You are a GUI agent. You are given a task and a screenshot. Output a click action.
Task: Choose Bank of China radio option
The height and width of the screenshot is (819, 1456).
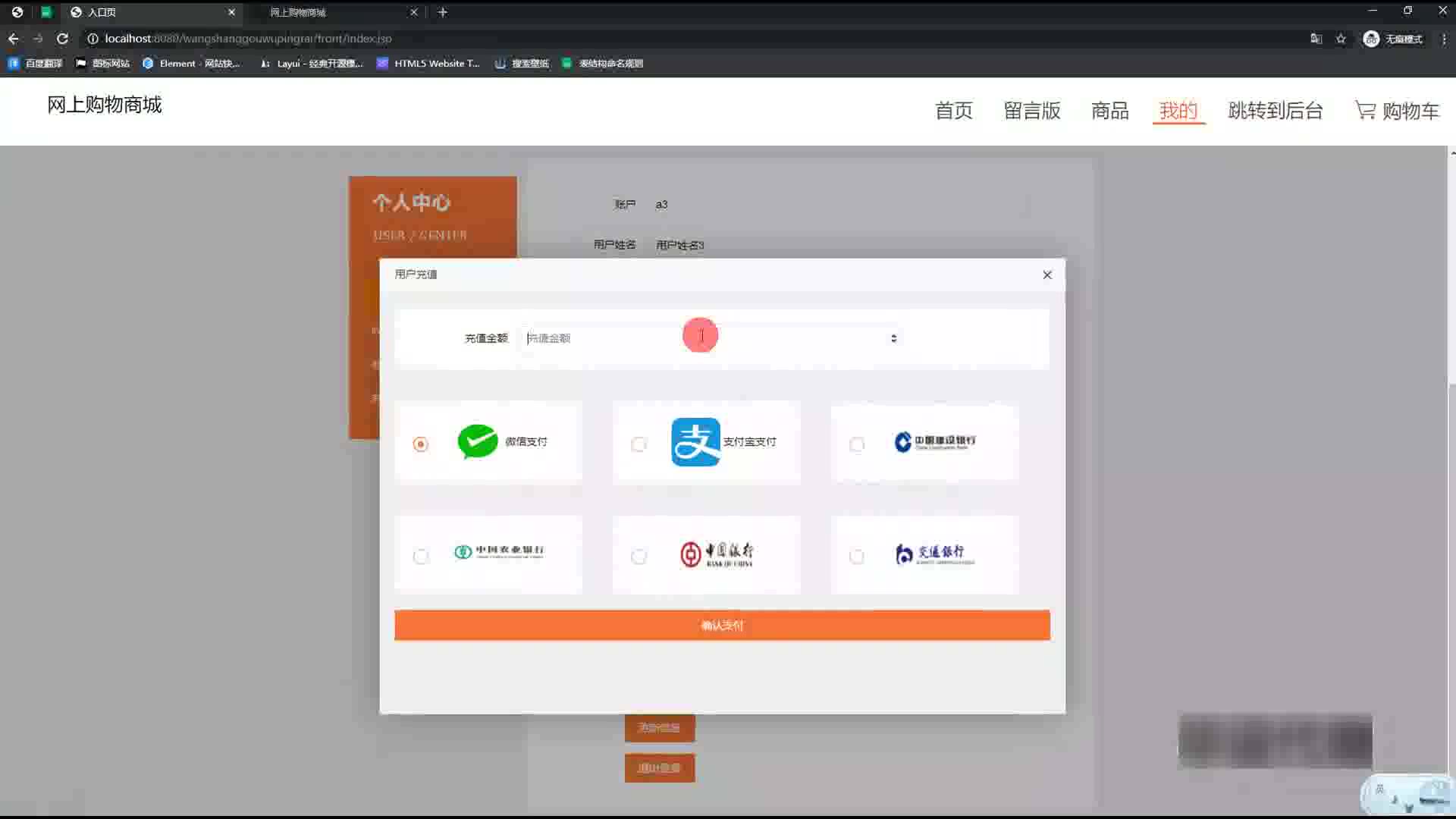639,557
